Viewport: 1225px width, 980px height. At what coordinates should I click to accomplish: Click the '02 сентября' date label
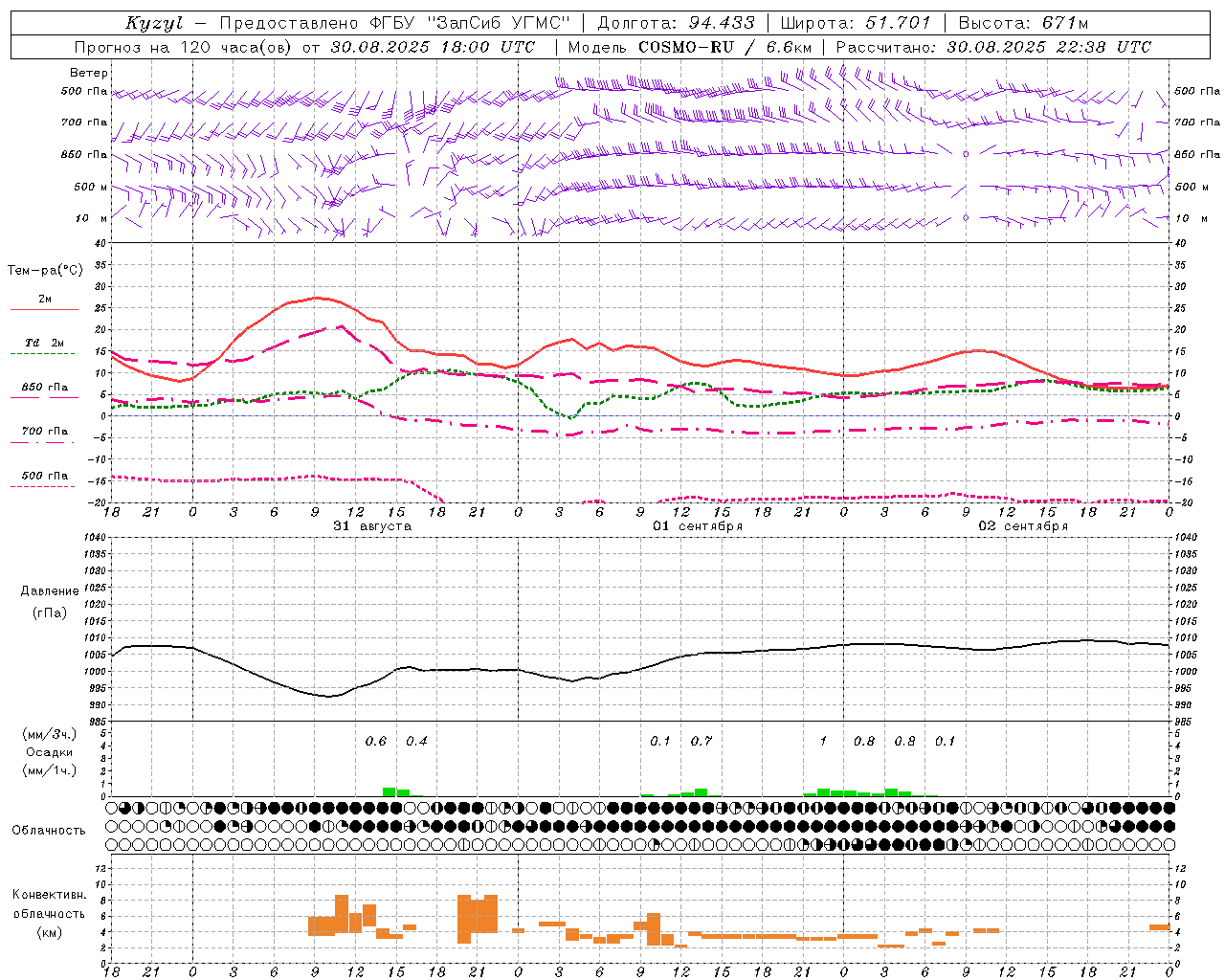point(1023,526)
